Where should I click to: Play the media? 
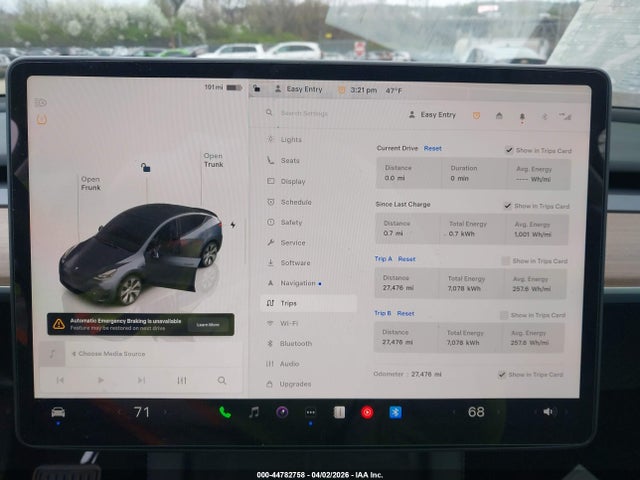(x=100, y=380)
